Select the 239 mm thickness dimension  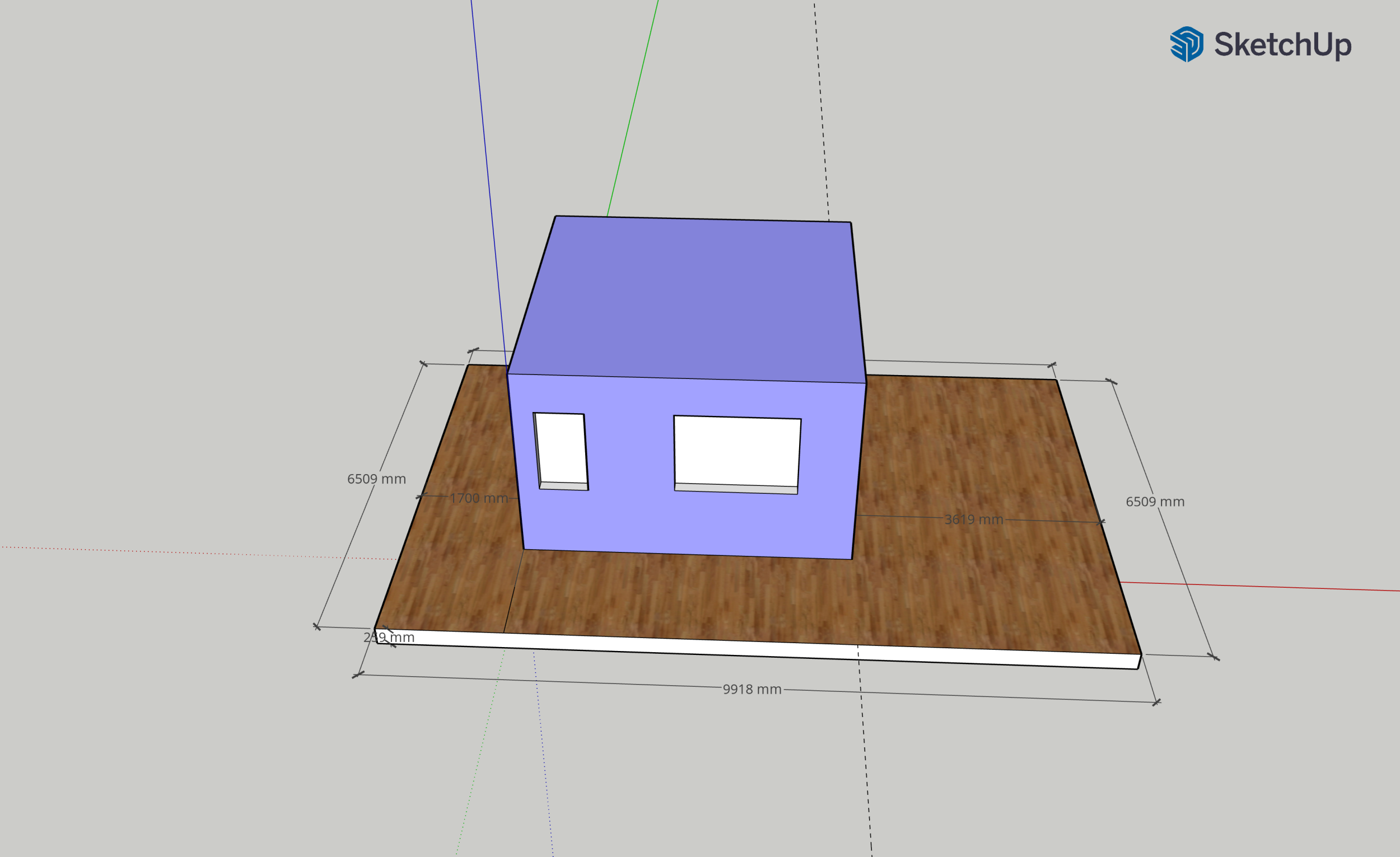(x=389, y=637)
